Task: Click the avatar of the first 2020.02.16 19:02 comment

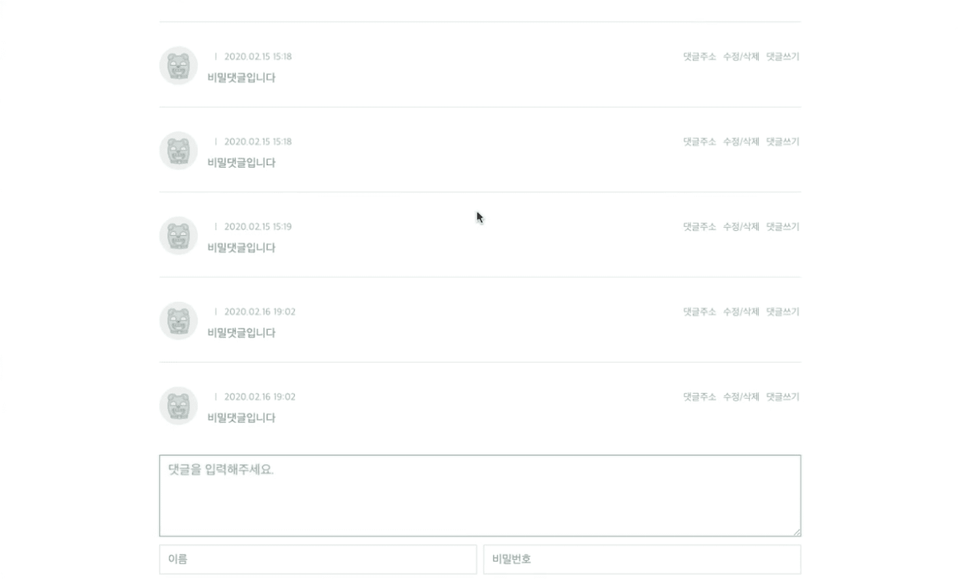Action: click(x=178, y=321)
